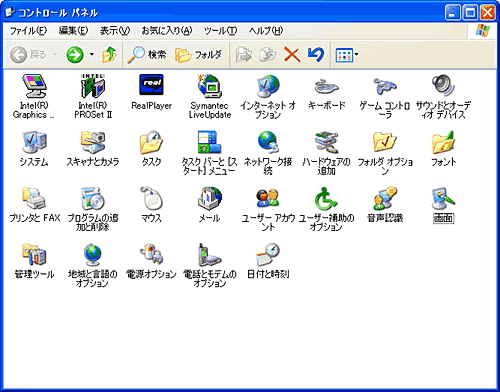Open the システム icon
Screen dimensions: 500x392
34,142
